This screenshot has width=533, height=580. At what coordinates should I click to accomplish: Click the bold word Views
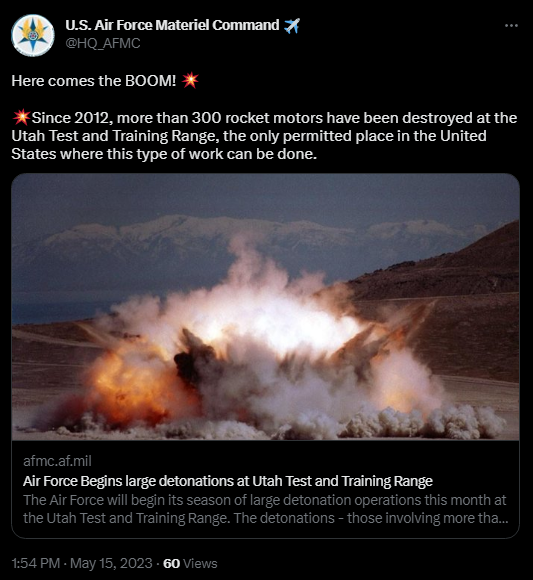[x=200, y=563]
